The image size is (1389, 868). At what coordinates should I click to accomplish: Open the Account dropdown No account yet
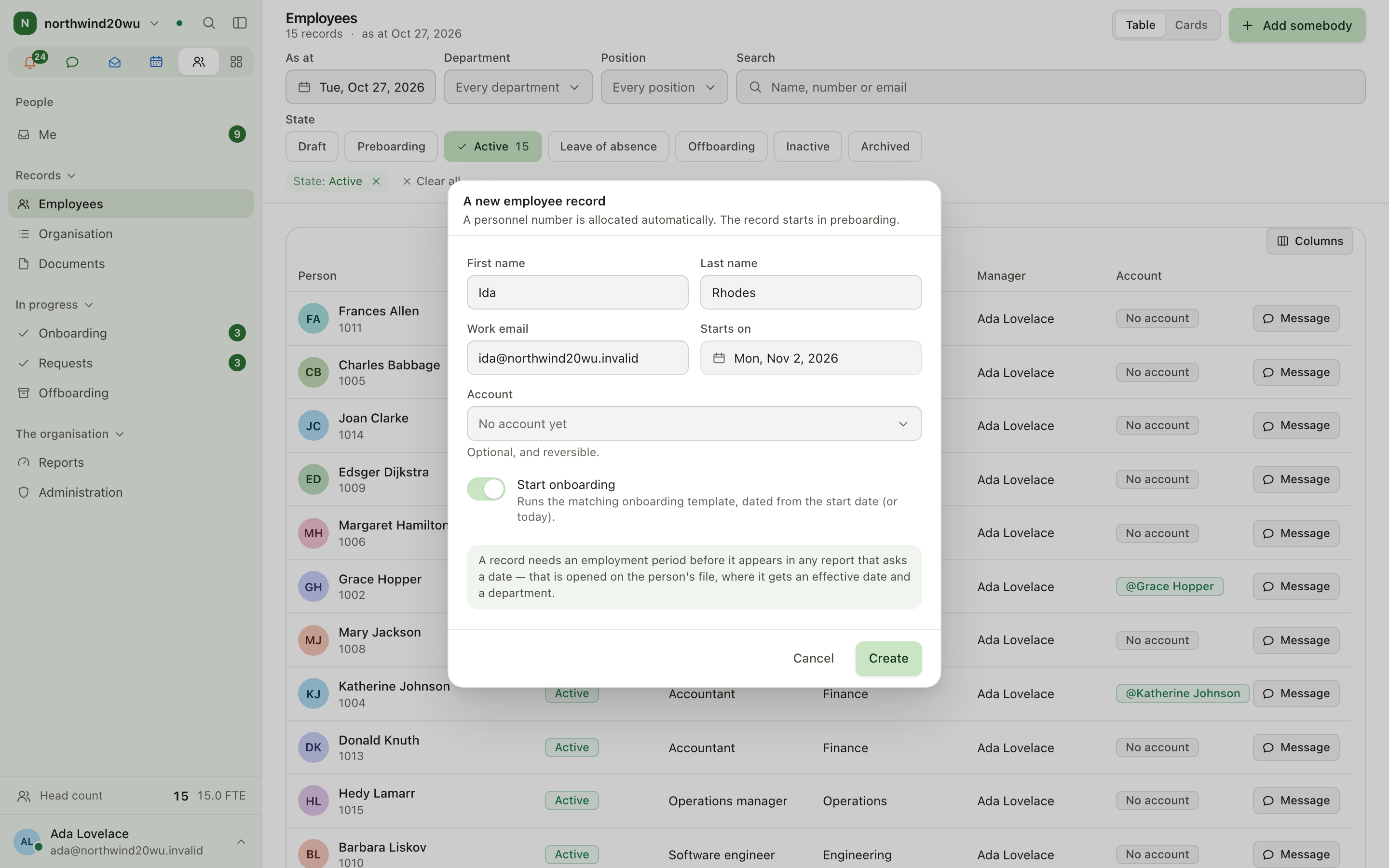point(694,424)
